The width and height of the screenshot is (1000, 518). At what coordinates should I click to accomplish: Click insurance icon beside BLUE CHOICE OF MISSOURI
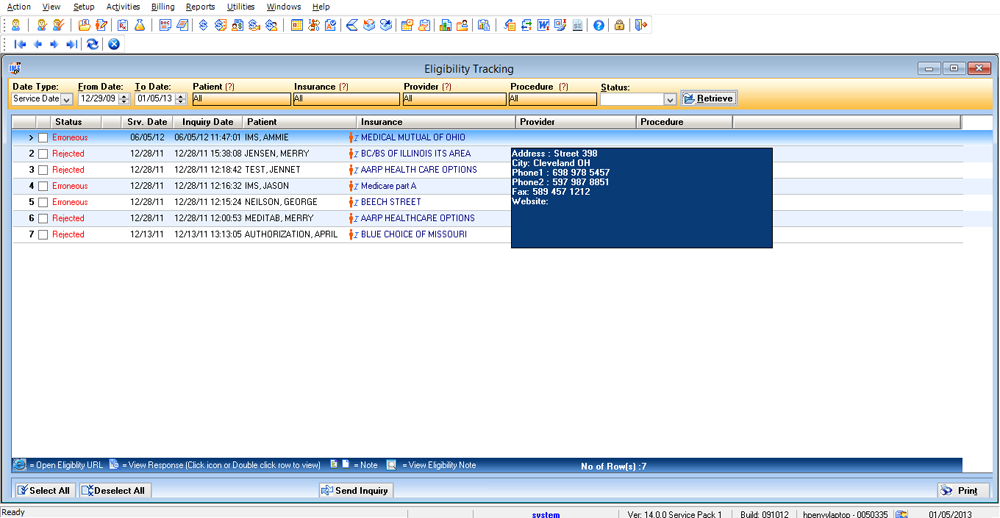pos(353,234)
